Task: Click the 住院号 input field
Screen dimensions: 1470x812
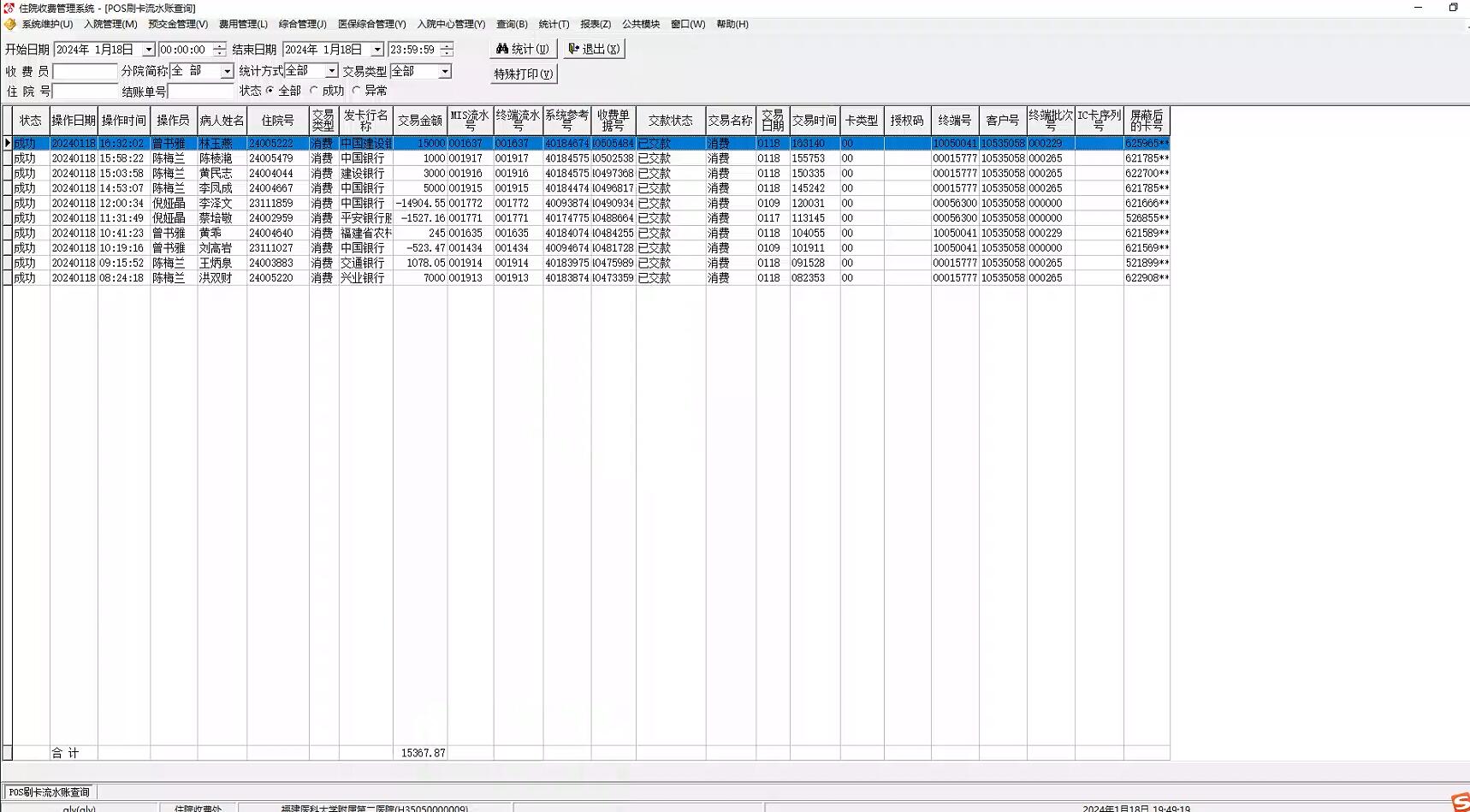Action: [x=85, y=91]
